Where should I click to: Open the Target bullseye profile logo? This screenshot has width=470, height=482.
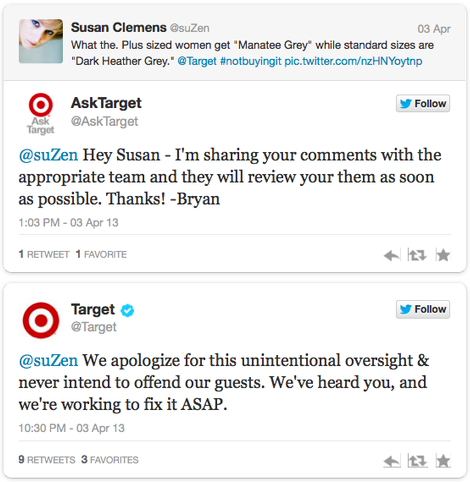coord(41,320)
